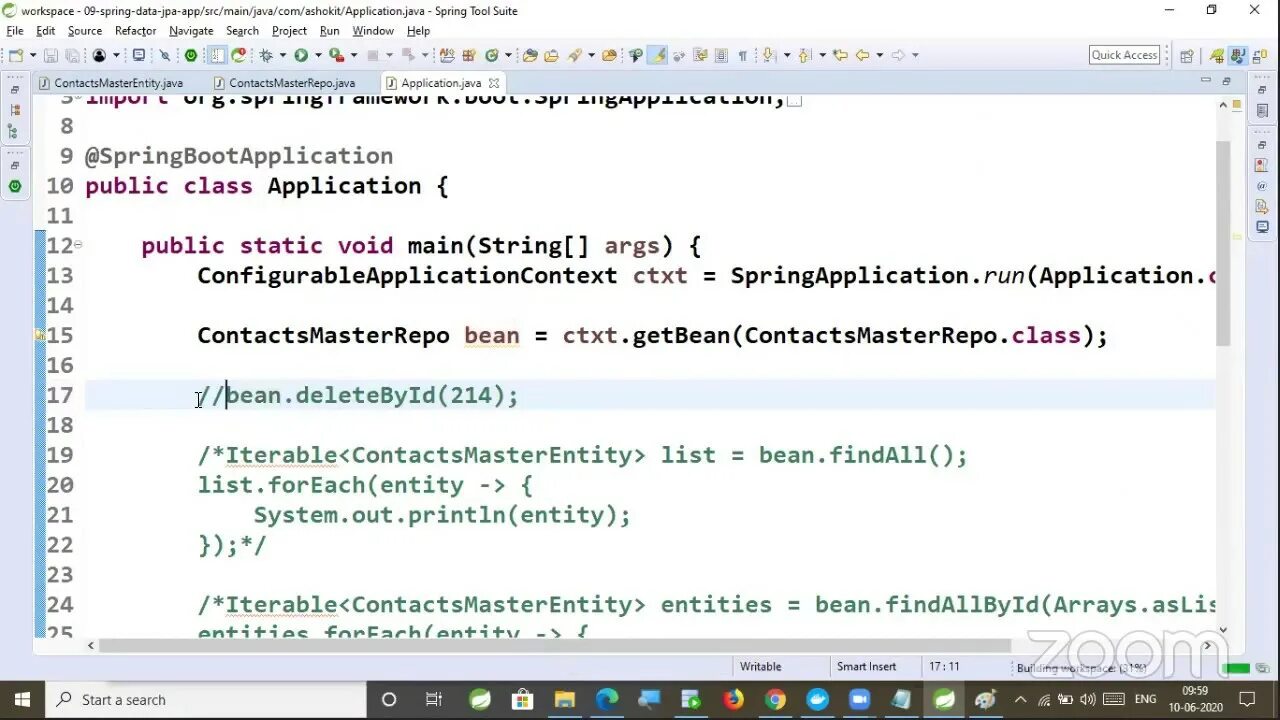The width and height of the screenshot is (1280, 720).
Task: Click the vertical editor scrollbar
Action: pos(1223,244)
